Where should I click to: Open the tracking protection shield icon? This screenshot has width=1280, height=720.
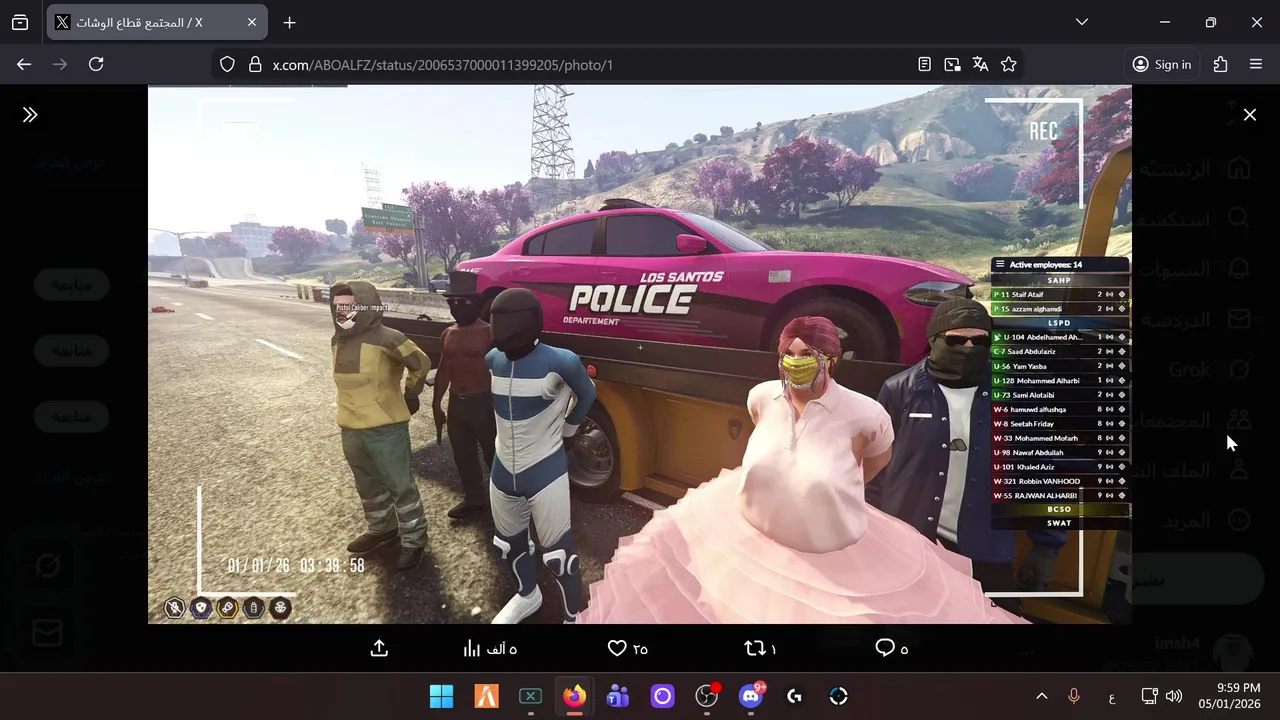(x=227, y=64)
